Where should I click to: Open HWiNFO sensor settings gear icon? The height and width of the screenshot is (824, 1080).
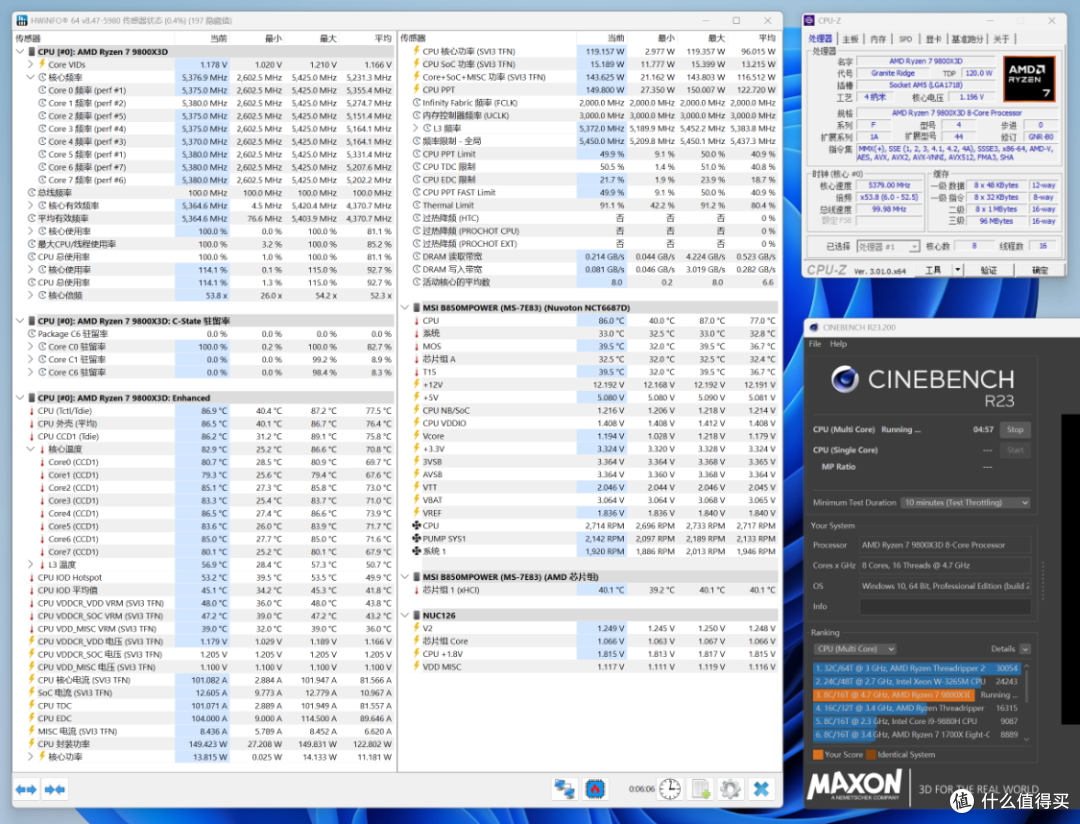coord(730,789)
